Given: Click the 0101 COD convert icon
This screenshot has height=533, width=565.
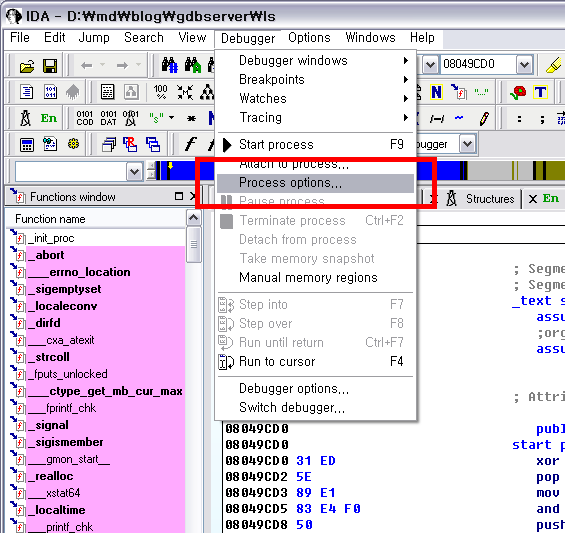Looking at the screenshot, I should tap(85, 118).
